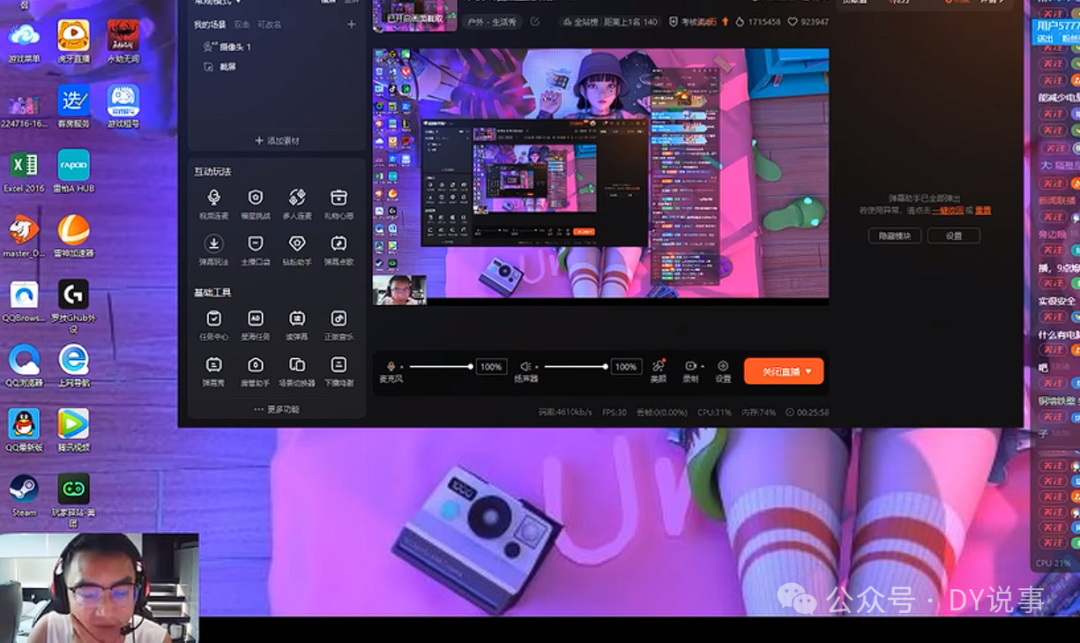Click 添加素材 add source button
Screen dimensions: 1080x643
[x=277, y=140]
